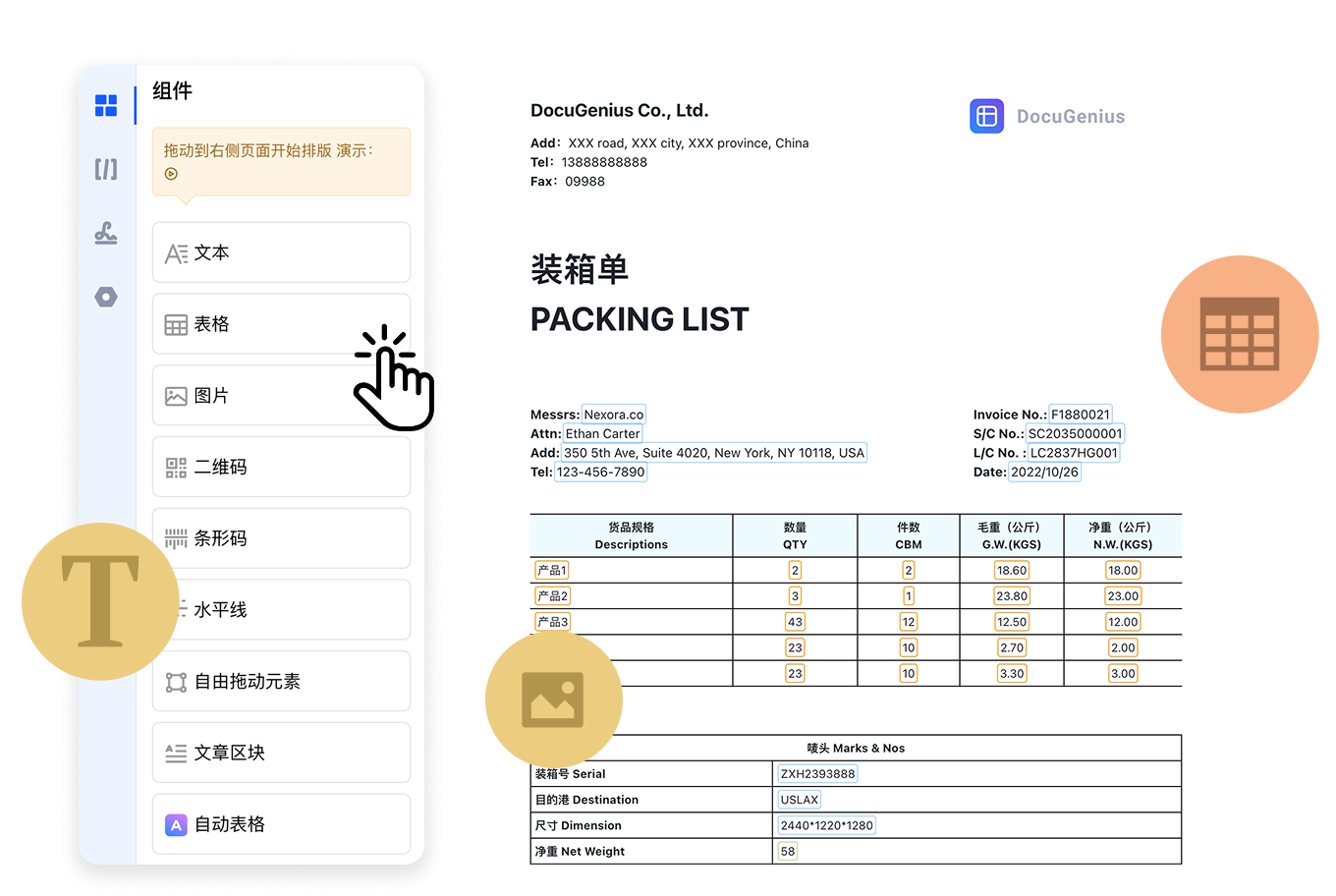1336x896 pixels.
Task: Select the 图片 image component
Action: pos(281,396)
